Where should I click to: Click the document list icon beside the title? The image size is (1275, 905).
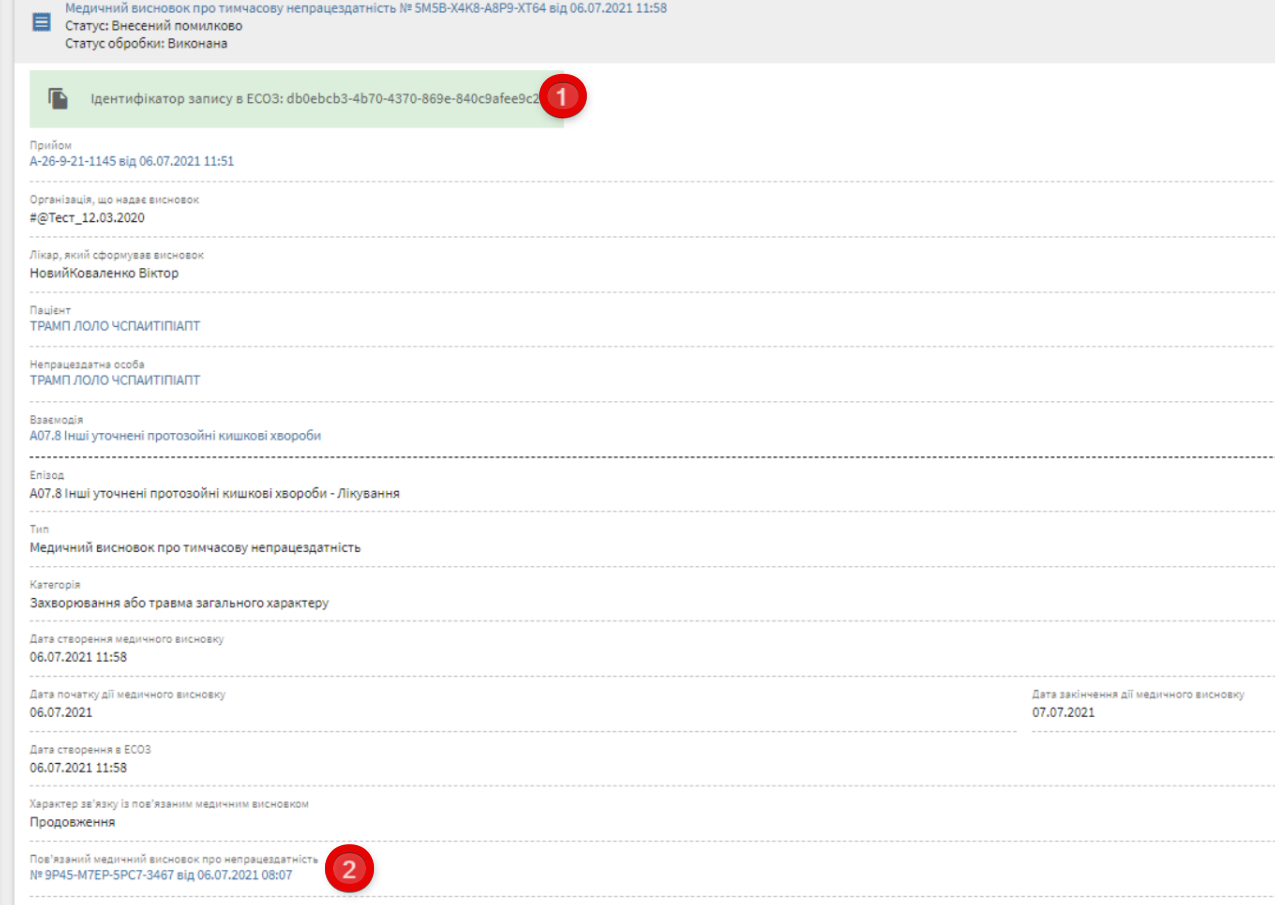pyautogui.click(x=42, y=22)
